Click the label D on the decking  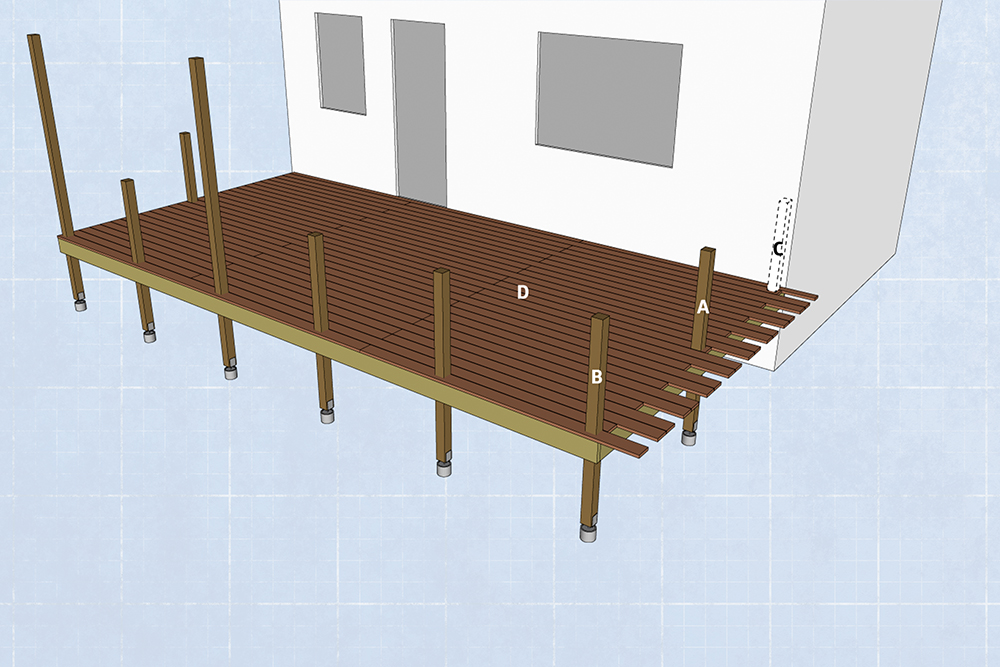pos(522,292)
